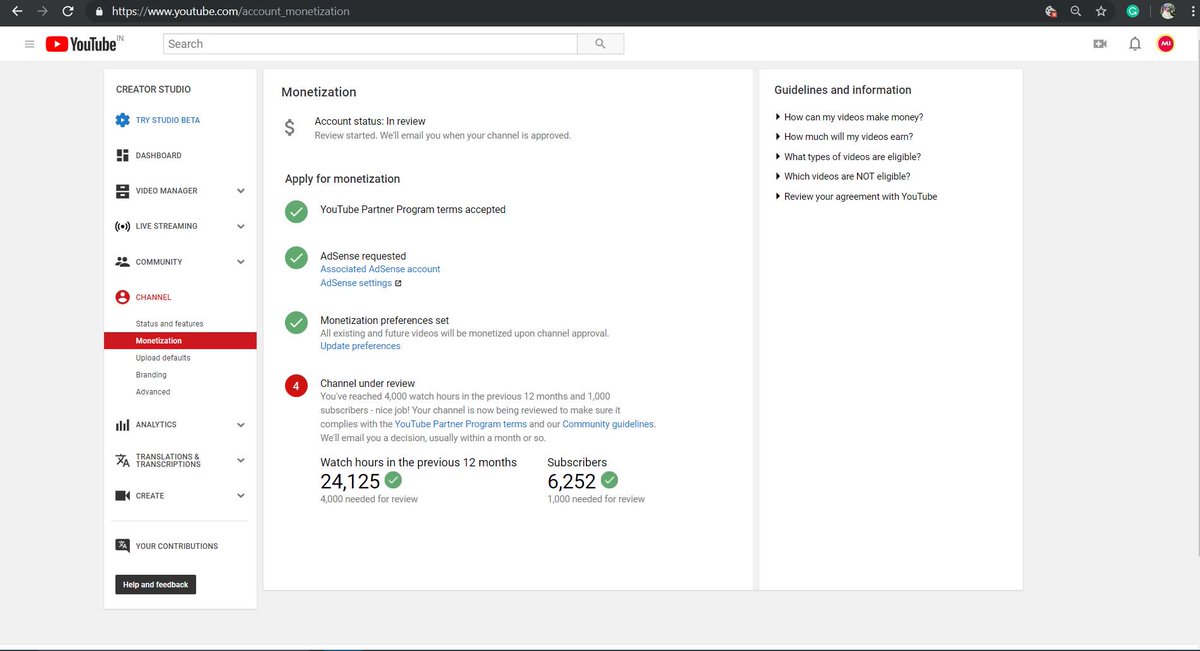Click the Your Contributions label
The width and height of the screenshot is (1200, 651).
(177, 546)
